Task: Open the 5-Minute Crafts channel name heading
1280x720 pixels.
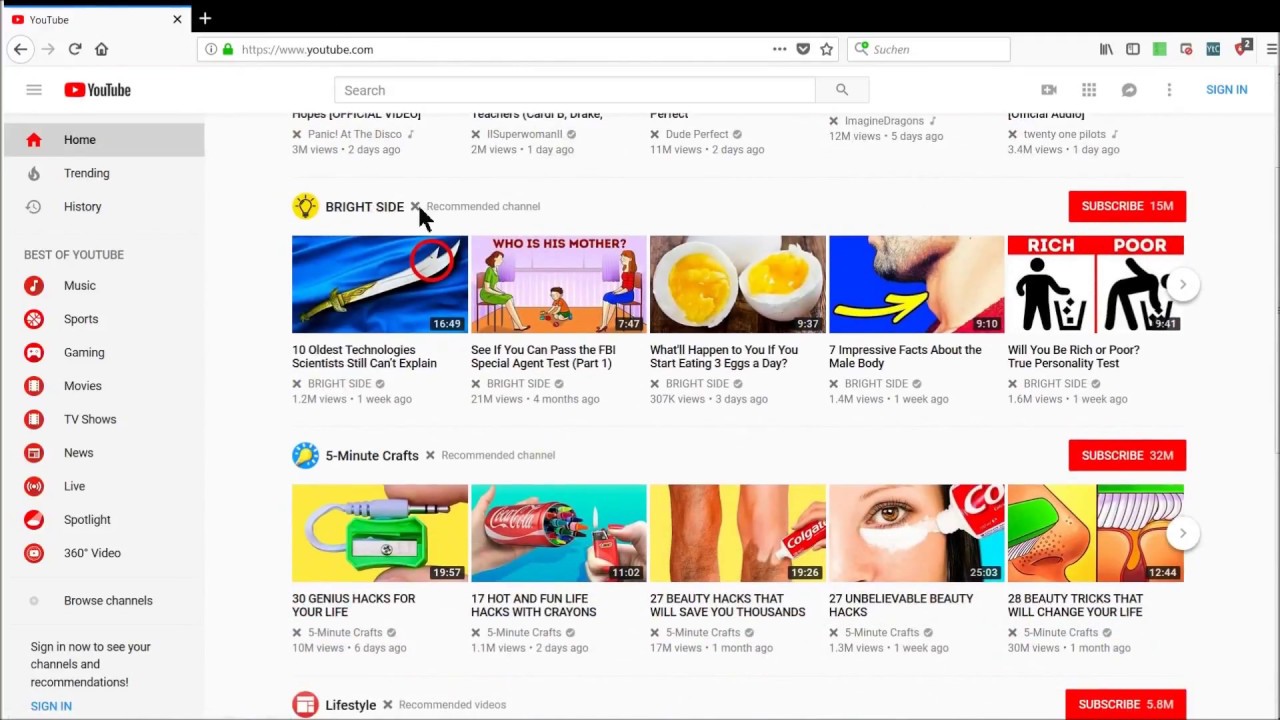Action: (x=372, y=456)
